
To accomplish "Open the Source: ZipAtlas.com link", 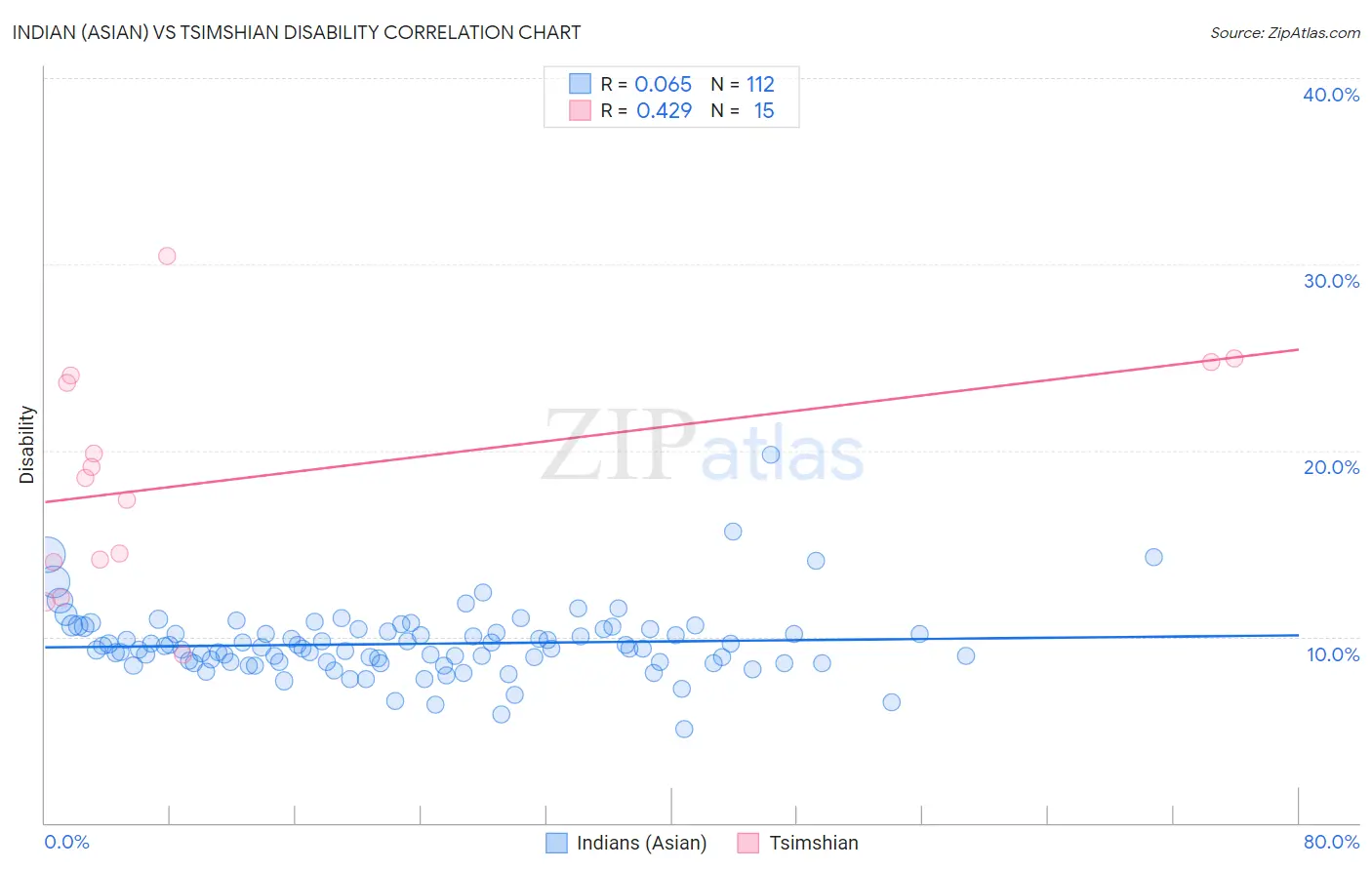I will tap(1285, 32).
